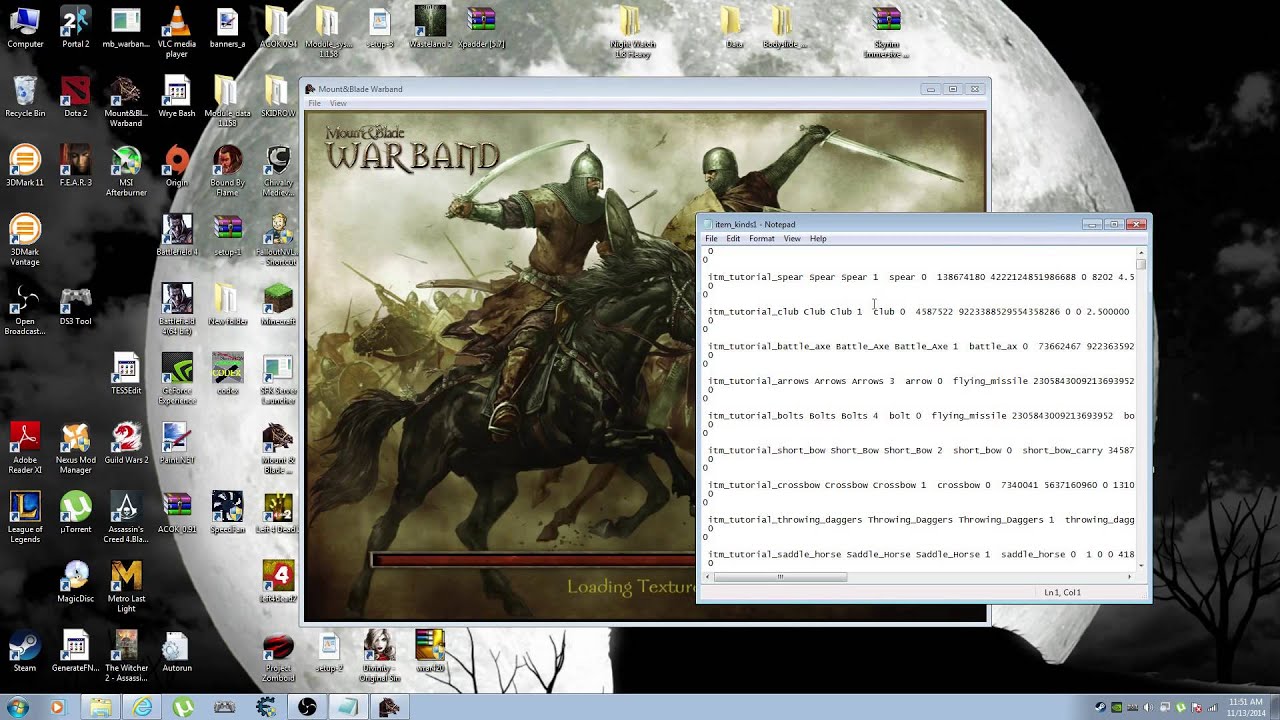Launch VLC media player from desktop
1280x720 pixels.
pyautogui.click(x=176, y=32)
